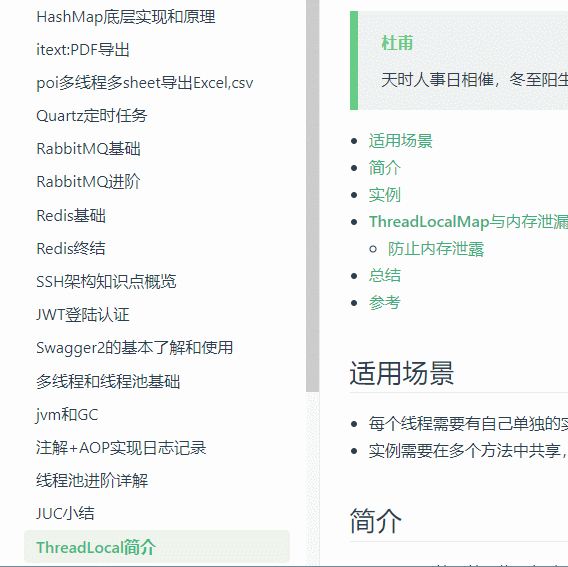
Task: Go to JWT登陆认证 page
Action: click(83, 314)
